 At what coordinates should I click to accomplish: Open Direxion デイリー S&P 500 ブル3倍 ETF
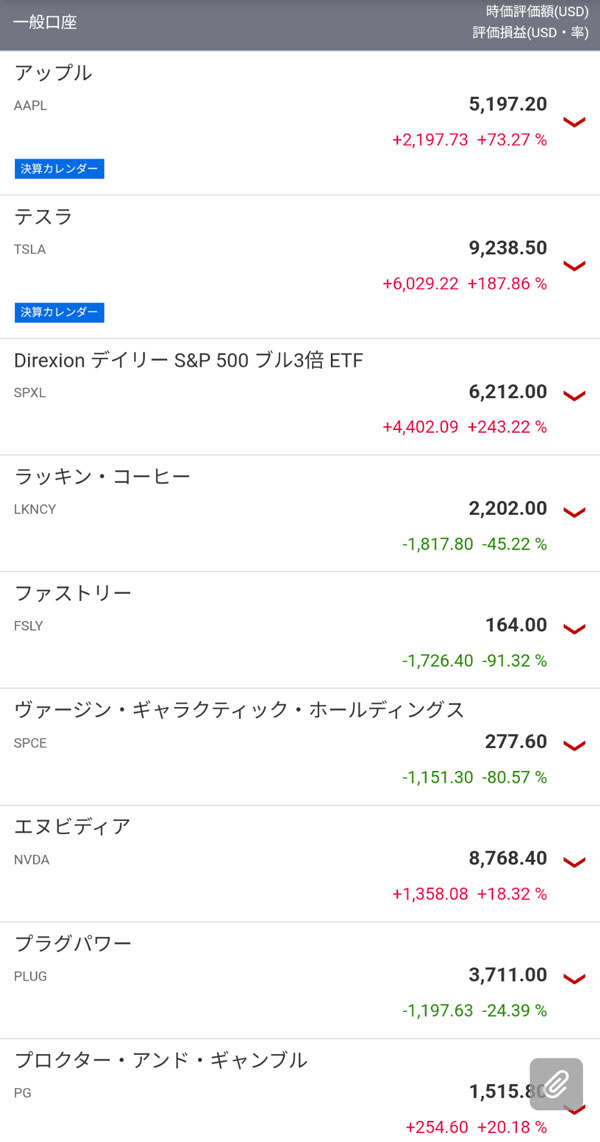point(188,361)
